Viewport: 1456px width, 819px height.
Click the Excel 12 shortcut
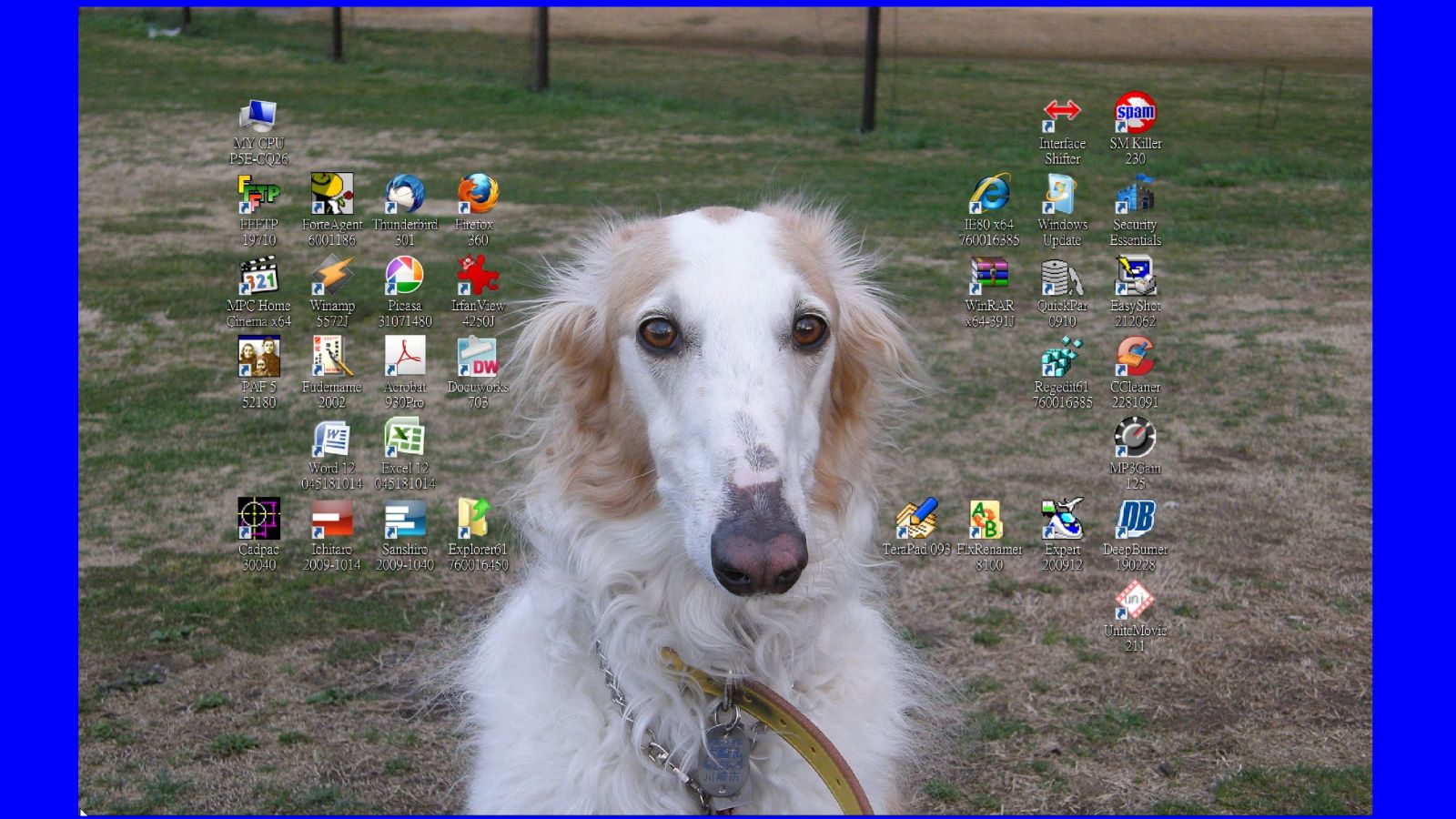point(405,439)
